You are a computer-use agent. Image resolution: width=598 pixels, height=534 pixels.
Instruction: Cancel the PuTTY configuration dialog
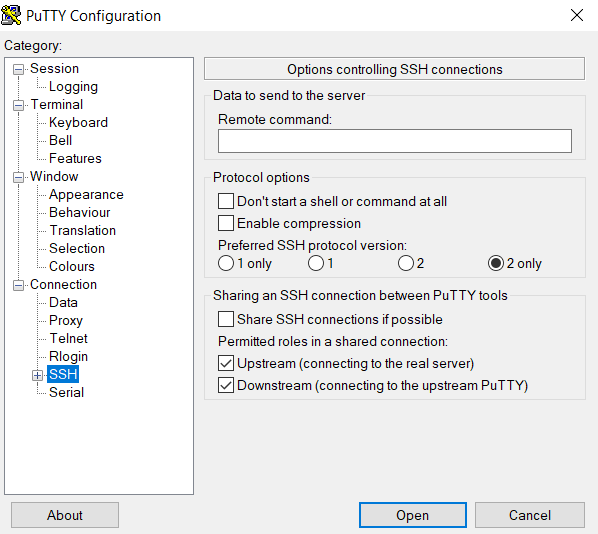530,515
